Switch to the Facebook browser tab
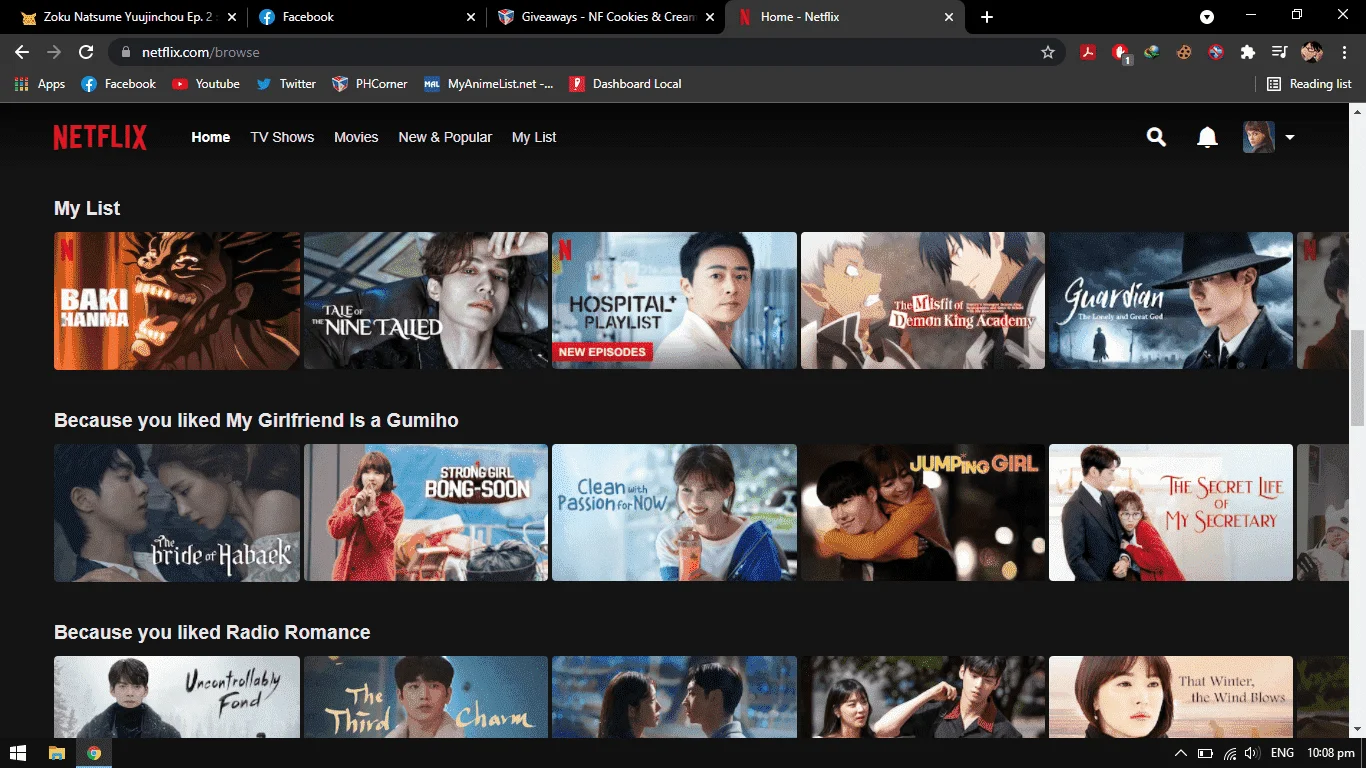This screenshot has height=768, width=1366. [365, 17]
